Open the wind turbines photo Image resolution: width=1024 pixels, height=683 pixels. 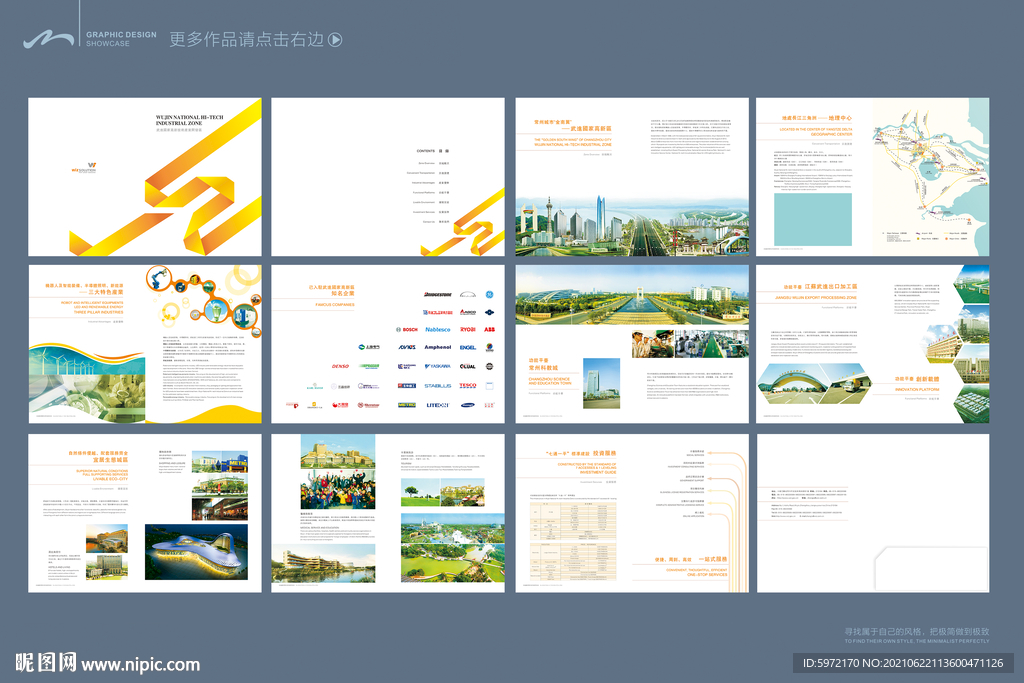87,360
